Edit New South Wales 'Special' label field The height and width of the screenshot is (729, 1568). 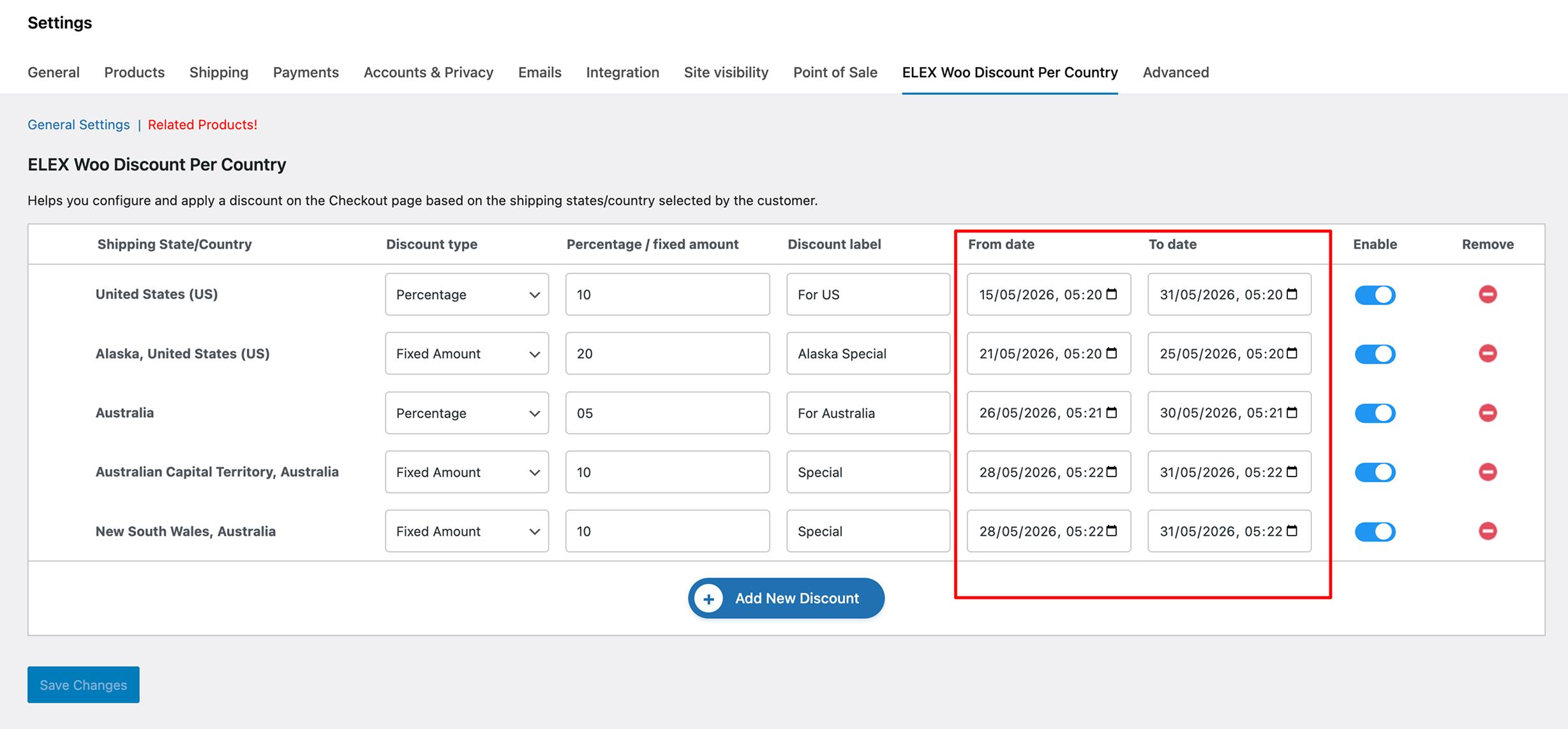pos(868,531)
